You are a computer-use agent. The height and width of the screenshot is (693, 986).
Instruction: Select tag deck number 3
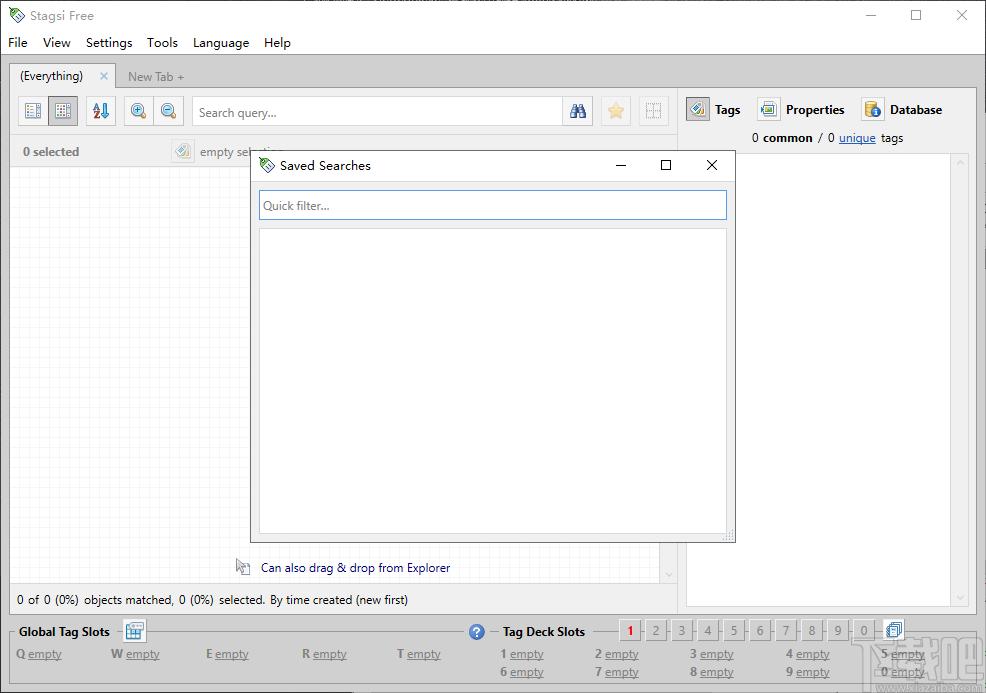682,631
